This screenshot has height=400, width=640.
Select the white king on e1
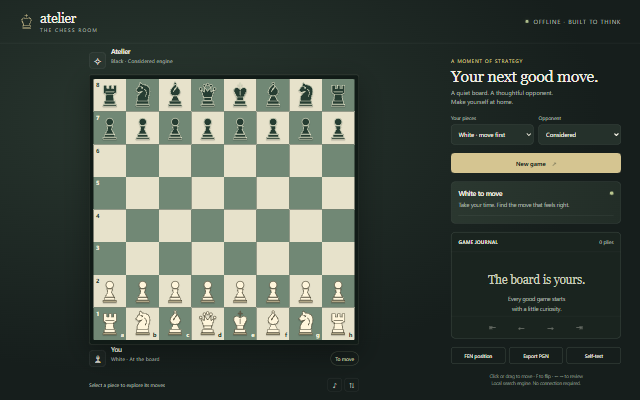tap(240, 324)
